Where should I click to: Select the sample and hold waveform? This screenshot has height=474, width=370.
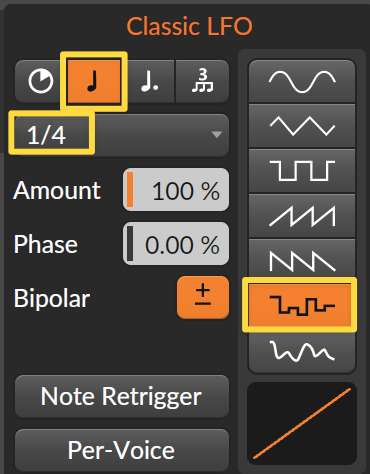coord(300,305)
